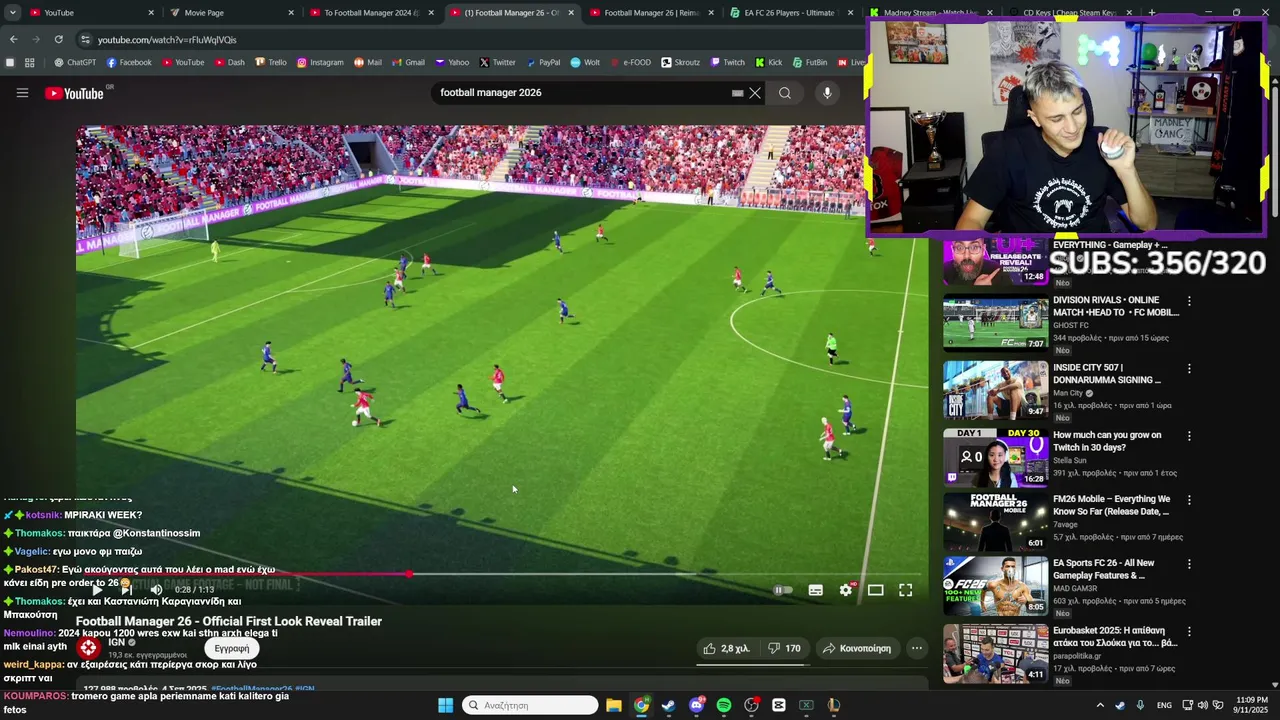The height and width of the screenshot is (720, 1280).
Task: Toggle subtitles/closed captions in player
Action: [816, 590]
